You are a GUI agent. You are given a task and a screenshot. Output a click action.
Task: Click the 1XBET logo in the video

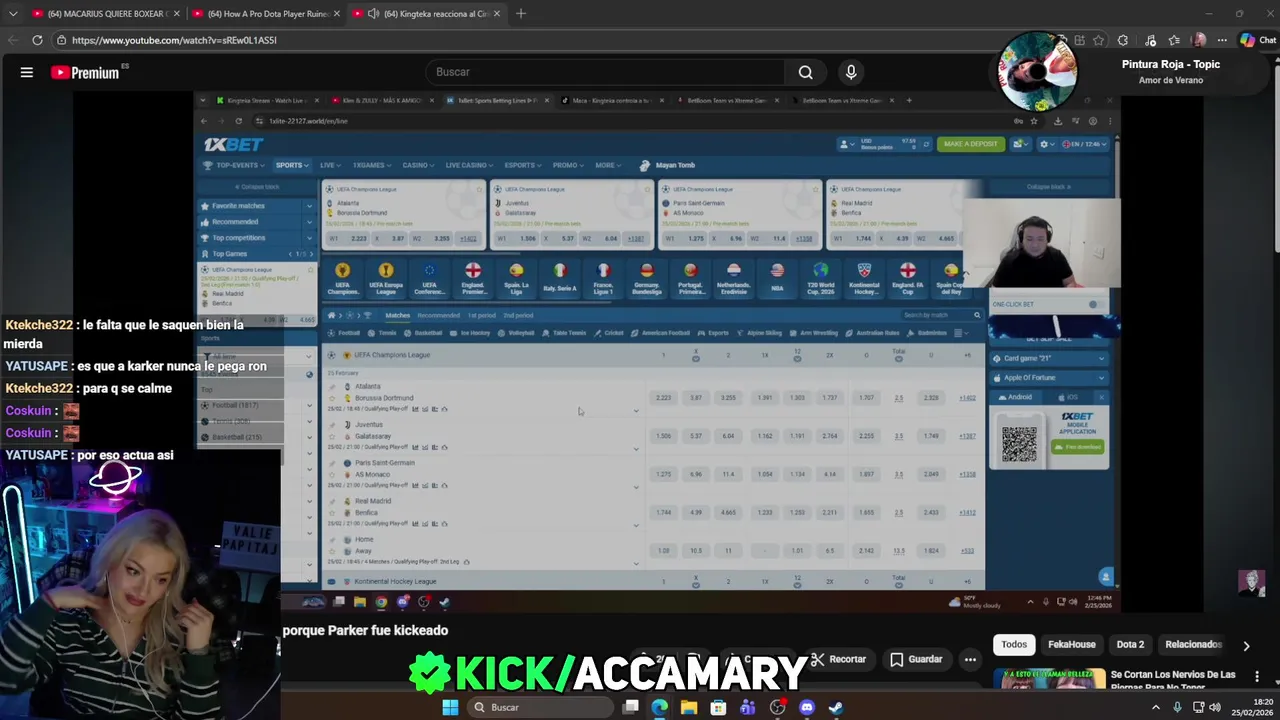[x=233, y=144]
